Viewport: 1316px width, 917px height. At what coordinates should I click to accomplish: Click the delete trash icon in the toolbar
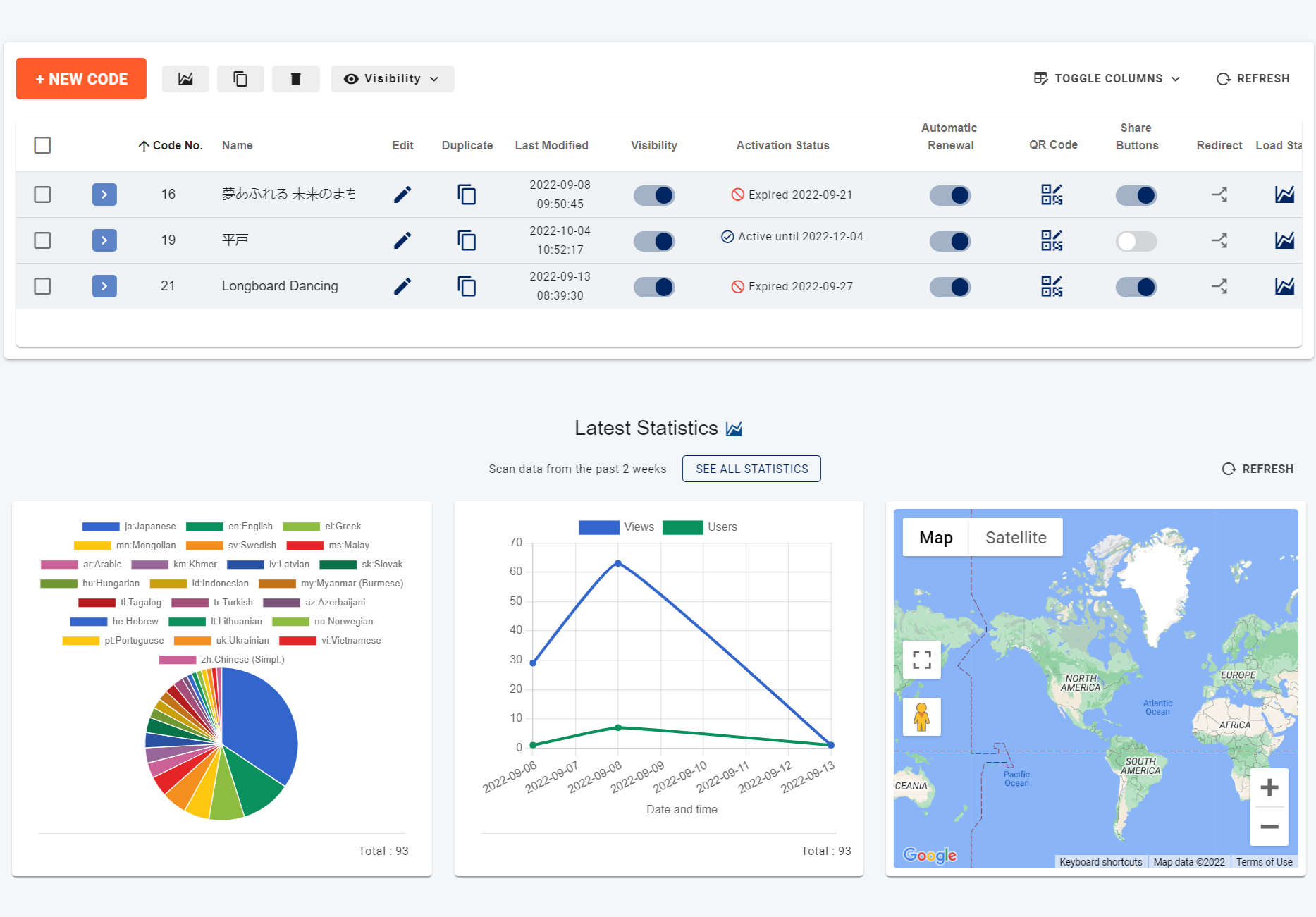(x=295, y=79)
